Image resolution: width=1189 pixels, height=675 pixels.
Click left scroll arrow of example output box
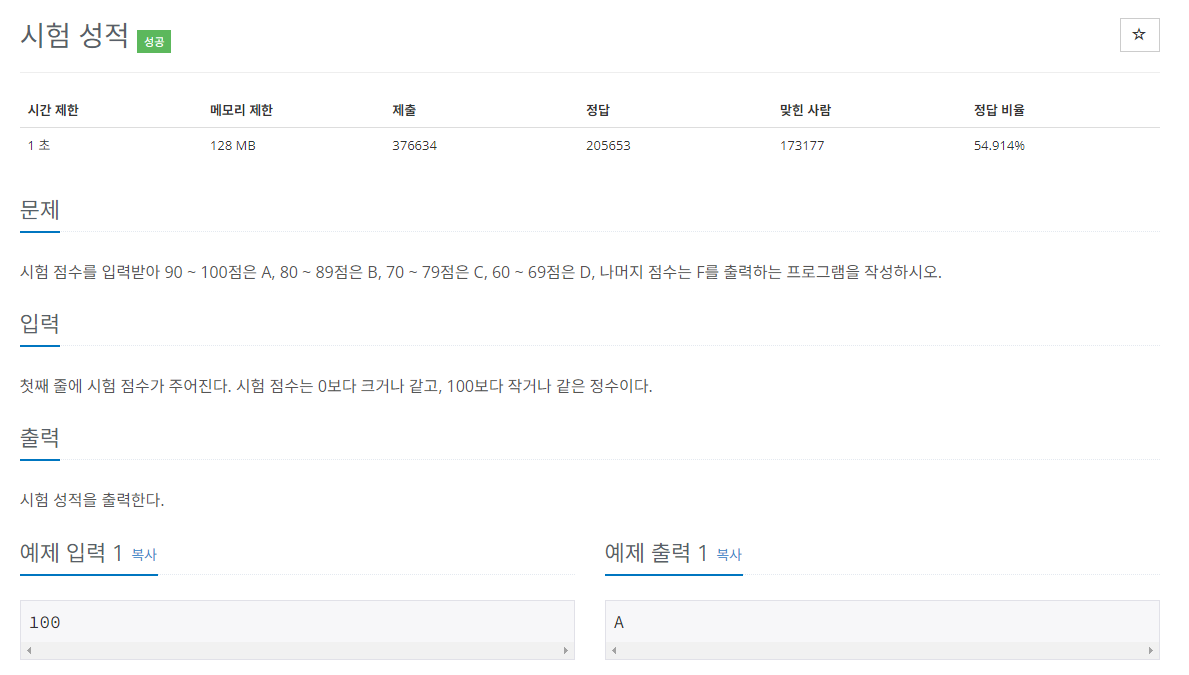(x=614, y=651)
